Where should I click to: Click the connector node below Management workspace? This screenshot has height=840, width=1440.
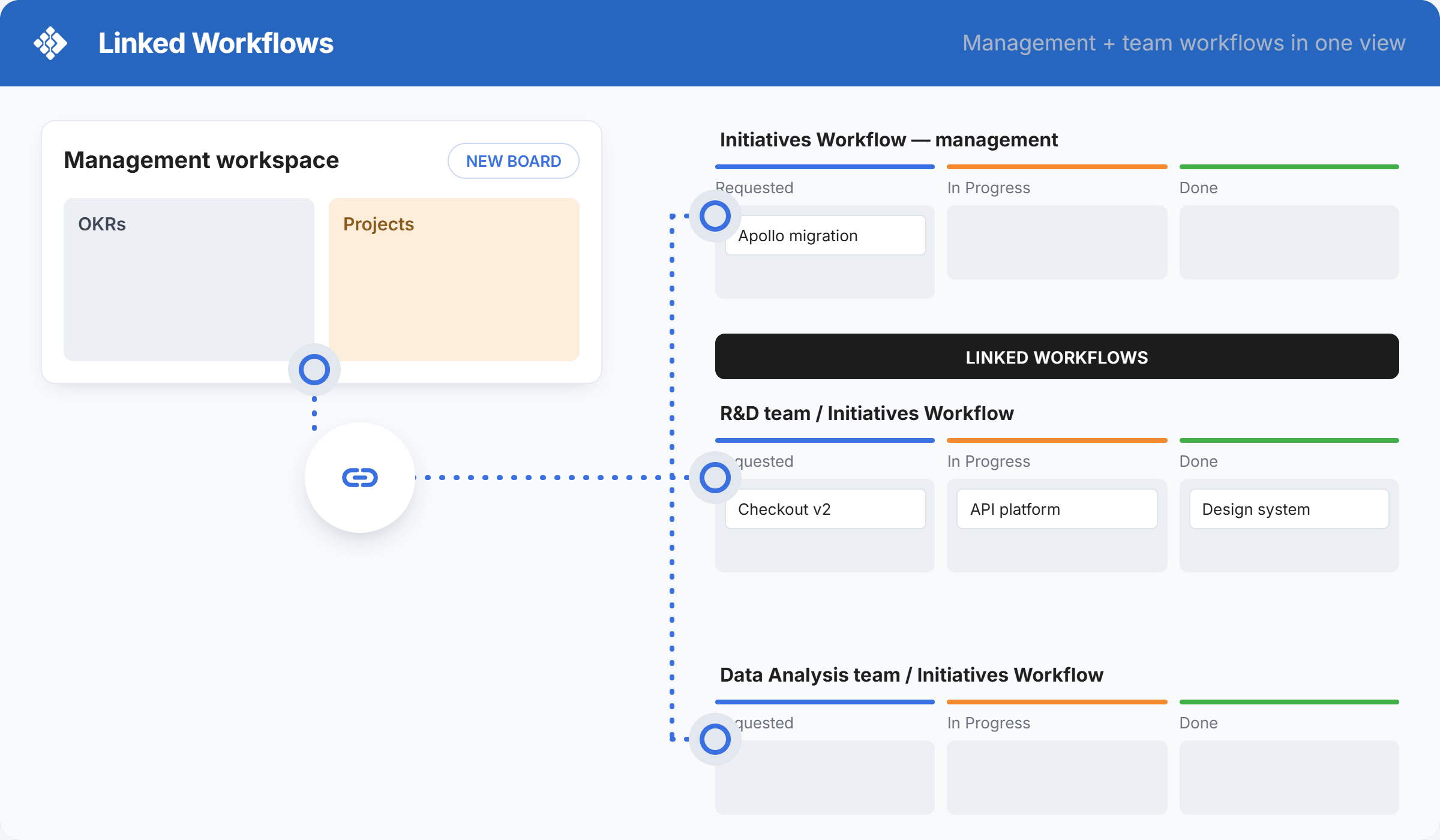314,370
